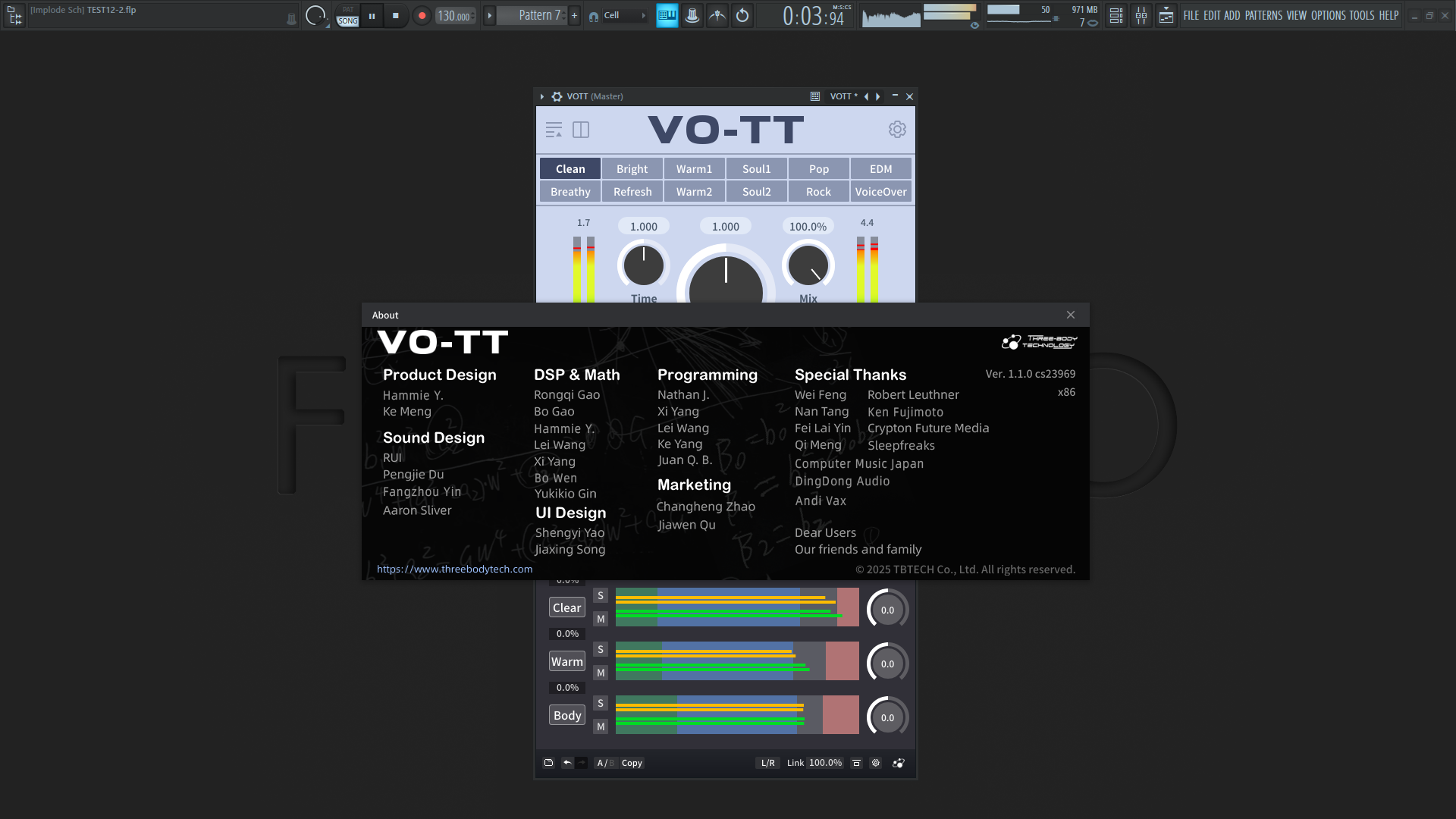Stop playback in FL Studio transport

pyautogui.click(x=396, y=15)
